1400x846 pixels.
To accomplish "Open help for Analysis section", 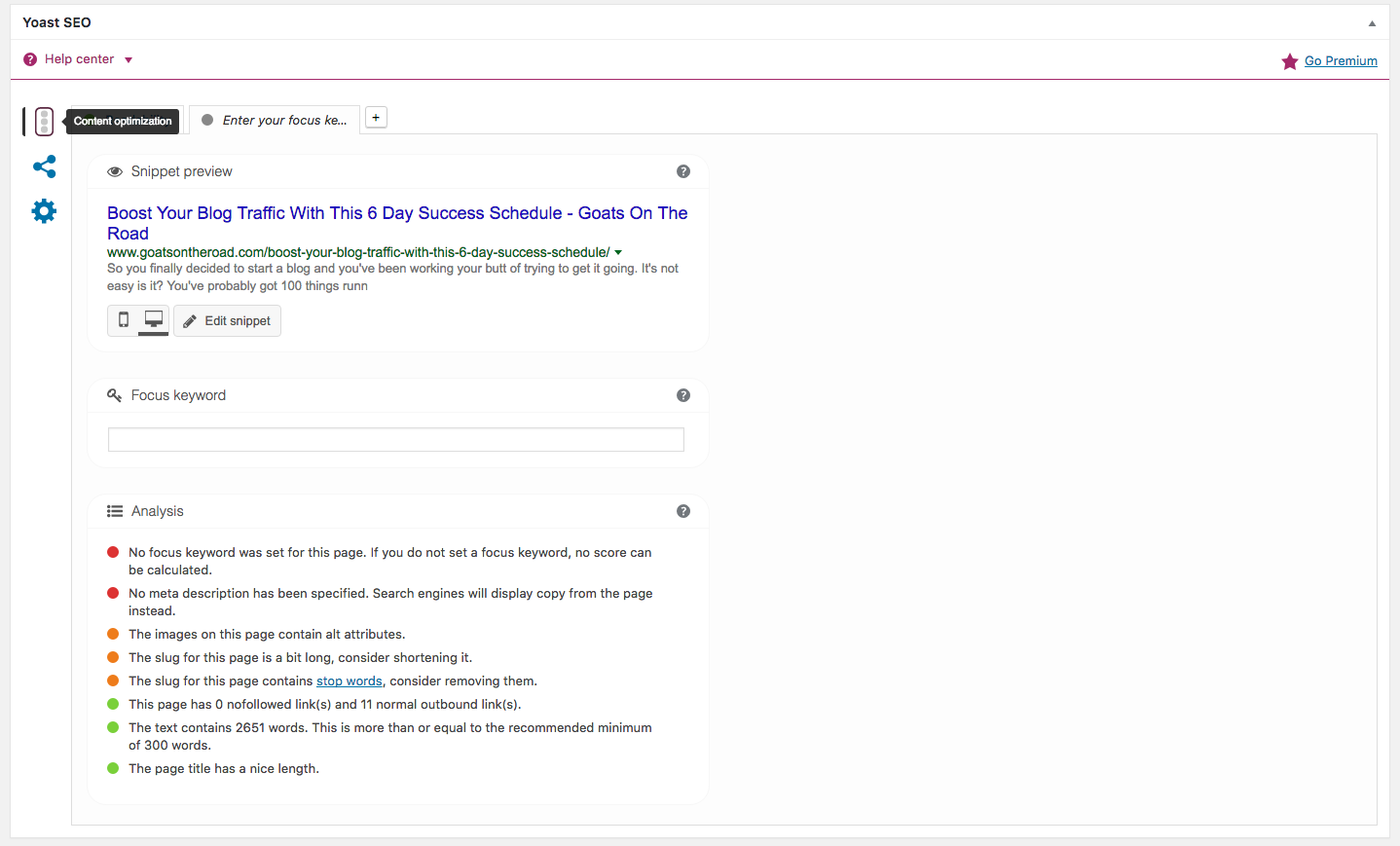I will 683,511.
